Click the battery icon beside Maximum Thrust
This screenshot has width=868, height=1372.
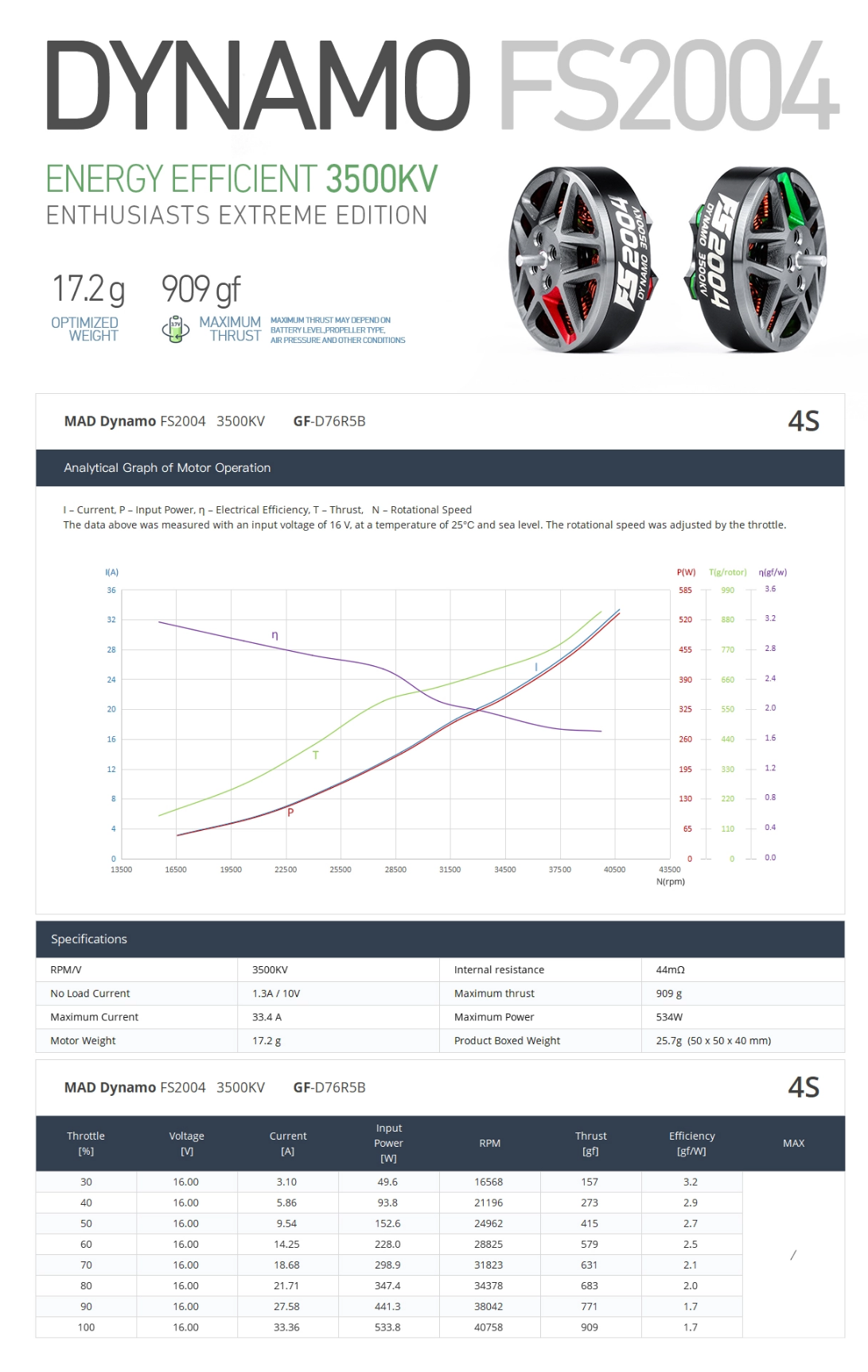pyautogui.click(x=175, y=329)
